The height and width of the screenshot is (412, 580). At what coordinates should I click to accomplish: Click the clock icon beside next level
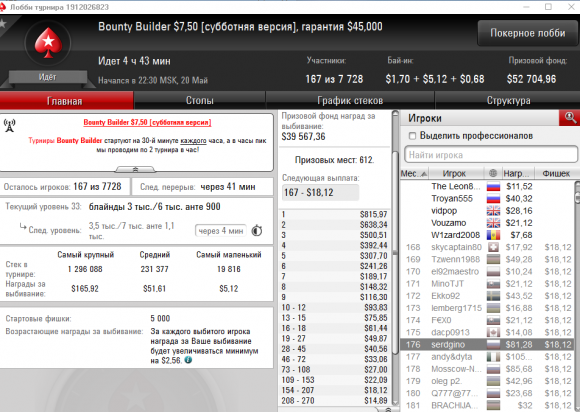click(257, 231)
